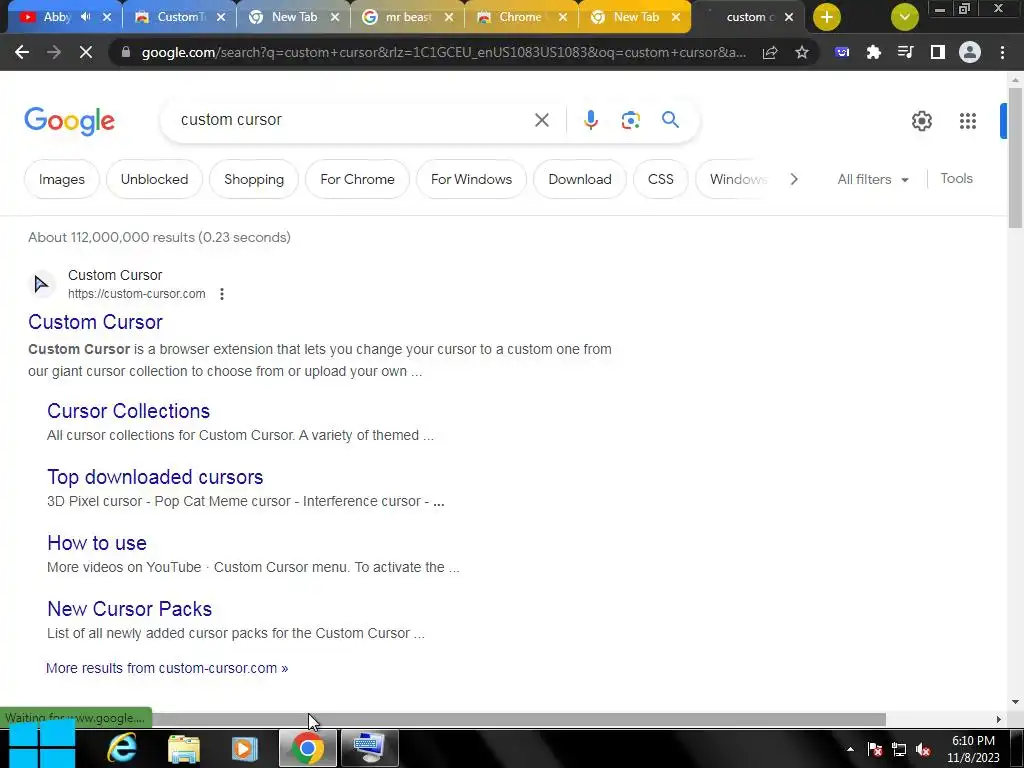Select the Unblocked filter chip
Screen dimensions: 1024x768
tap(154, 179)
